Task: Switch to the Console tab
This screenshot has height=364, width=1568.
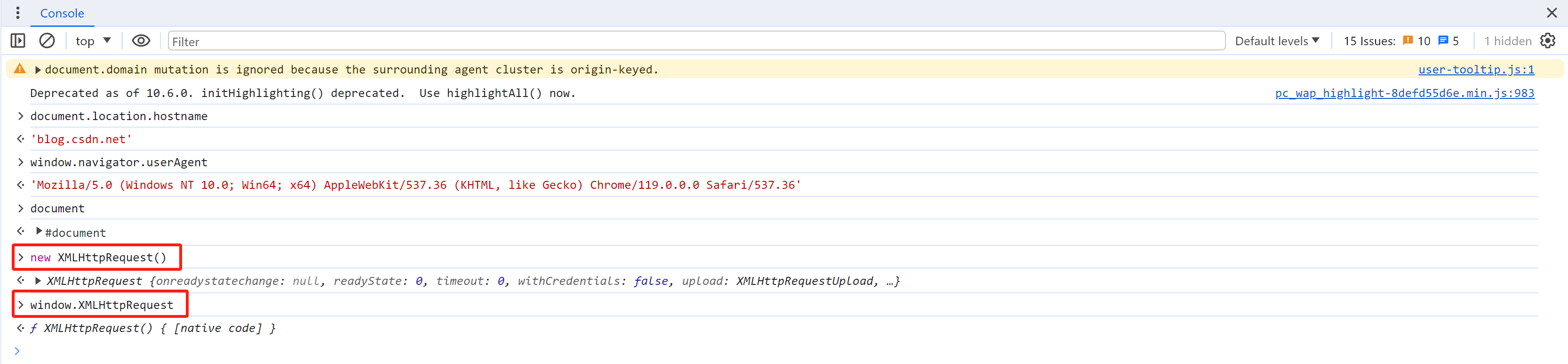Action: (x=62, y=13)
